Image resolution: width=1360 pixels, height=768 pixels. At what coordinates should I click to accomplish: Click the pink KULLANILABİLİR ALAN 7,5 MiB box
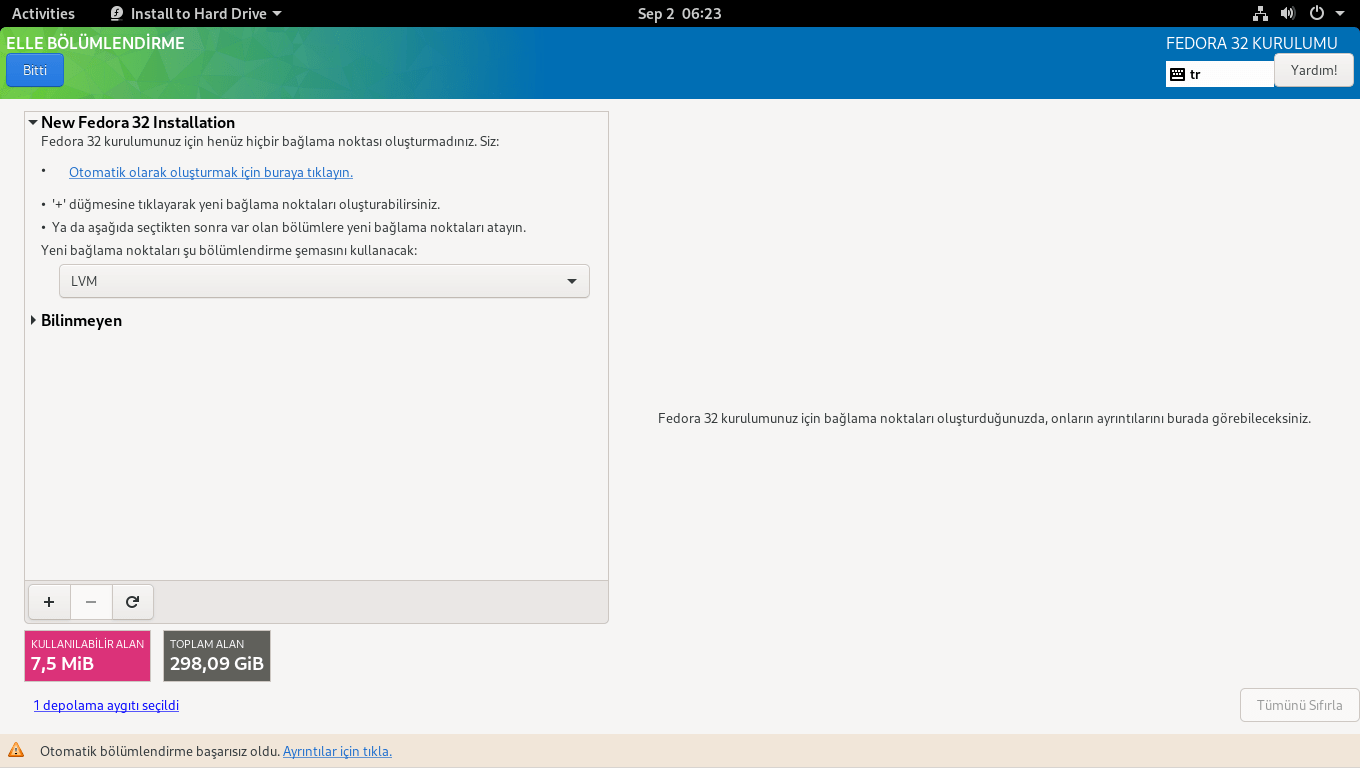(x=87, y=656)
